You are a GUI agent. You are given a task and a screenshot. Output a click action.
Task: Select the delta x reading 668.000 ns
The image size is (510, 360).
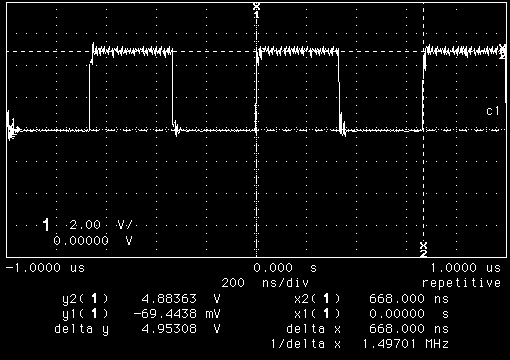409,329
